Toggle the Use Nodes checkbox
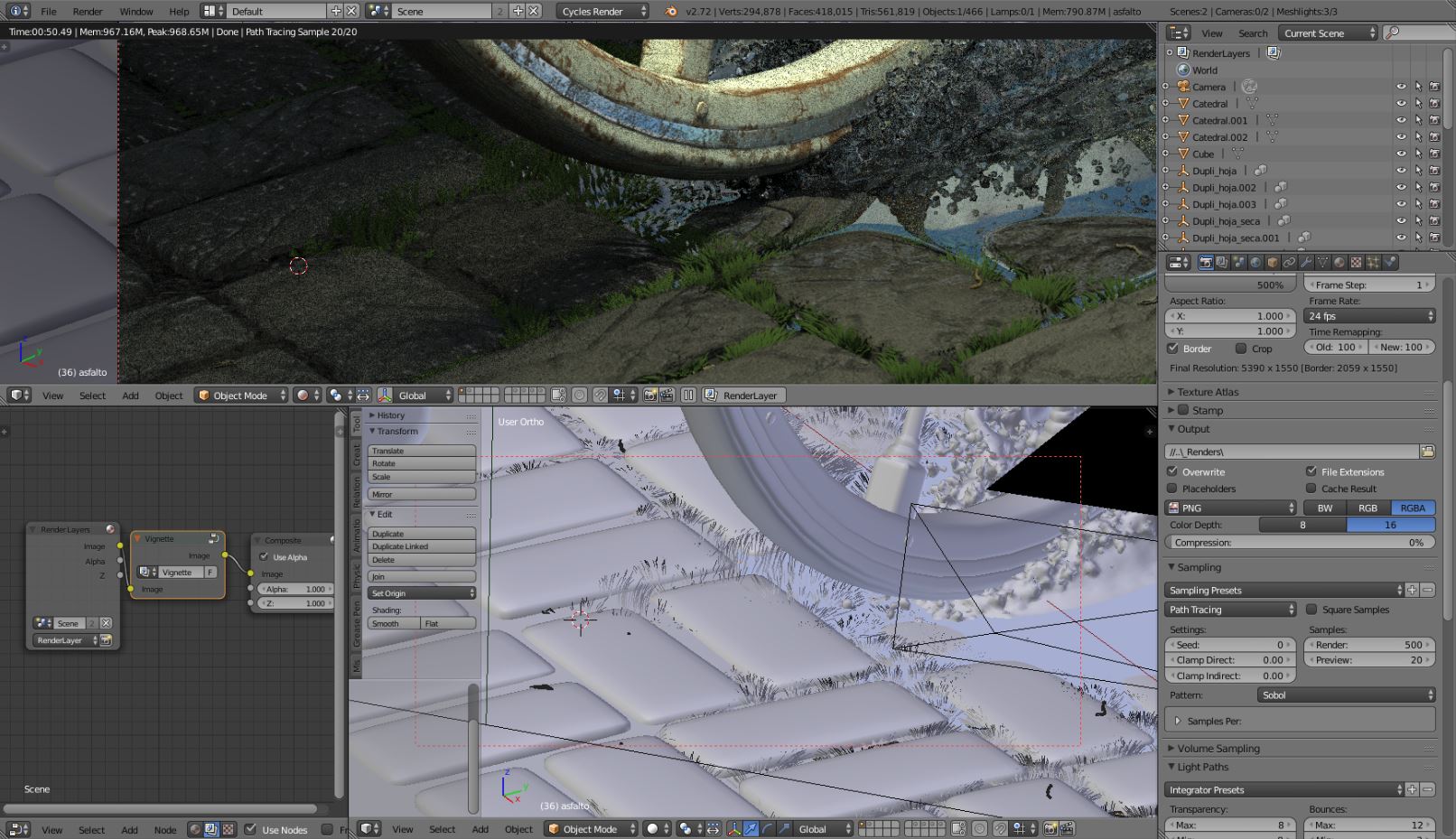This screenshot has height=839, width=1456. pos(250,829)
